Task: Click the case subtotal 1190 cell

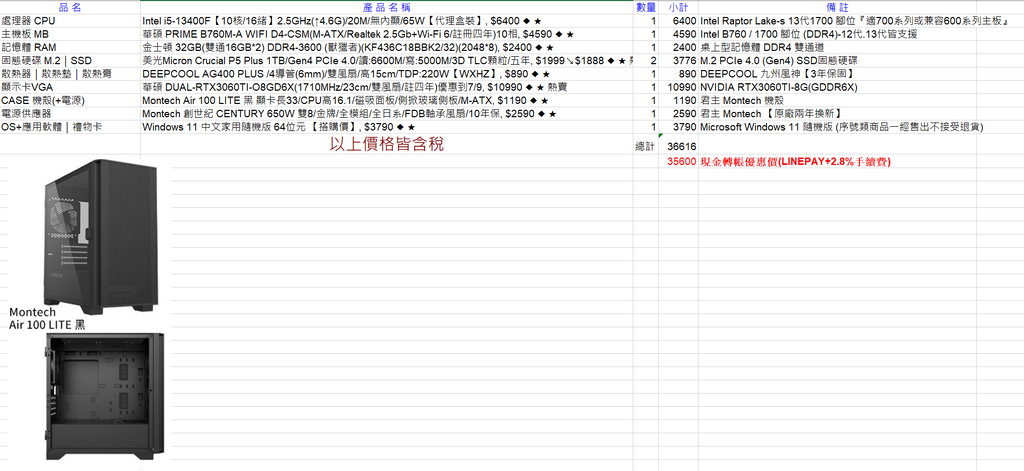Action: 678,101
